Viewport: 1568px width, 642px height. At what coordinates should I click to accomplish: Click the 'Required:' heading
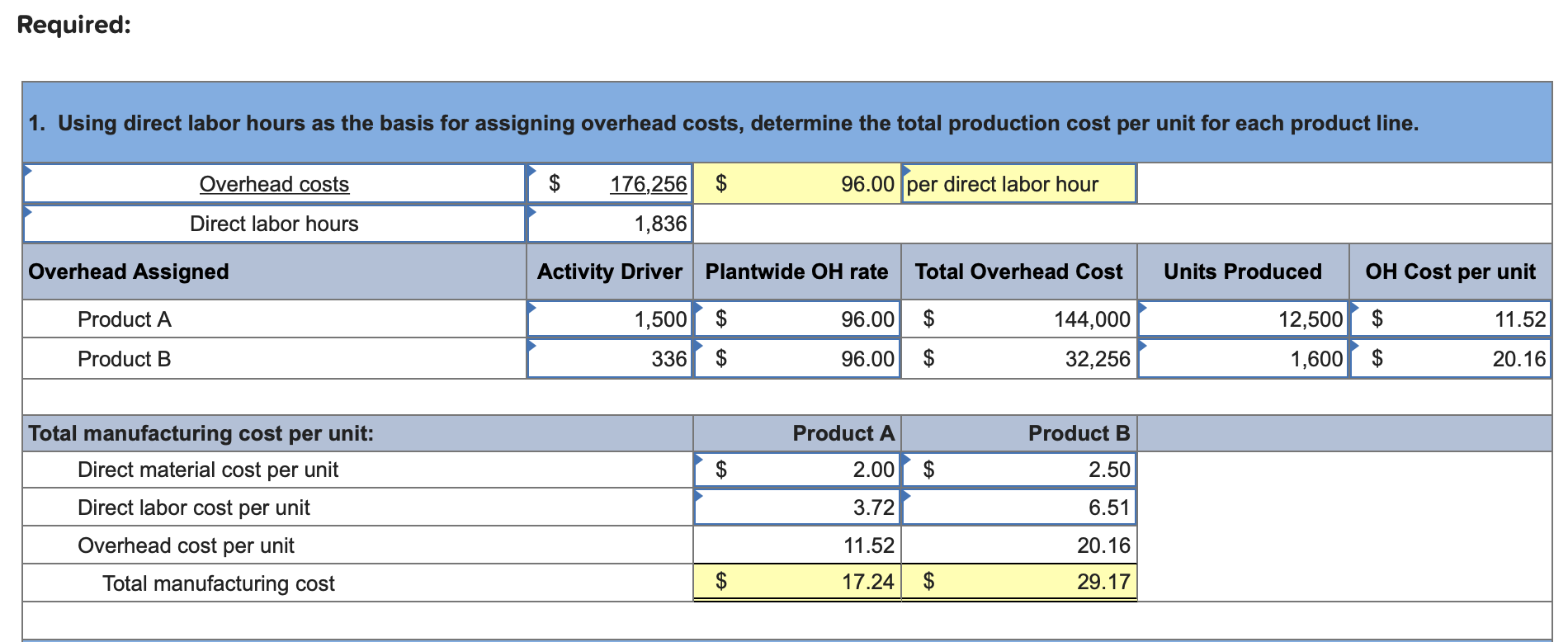pos(74,25)
